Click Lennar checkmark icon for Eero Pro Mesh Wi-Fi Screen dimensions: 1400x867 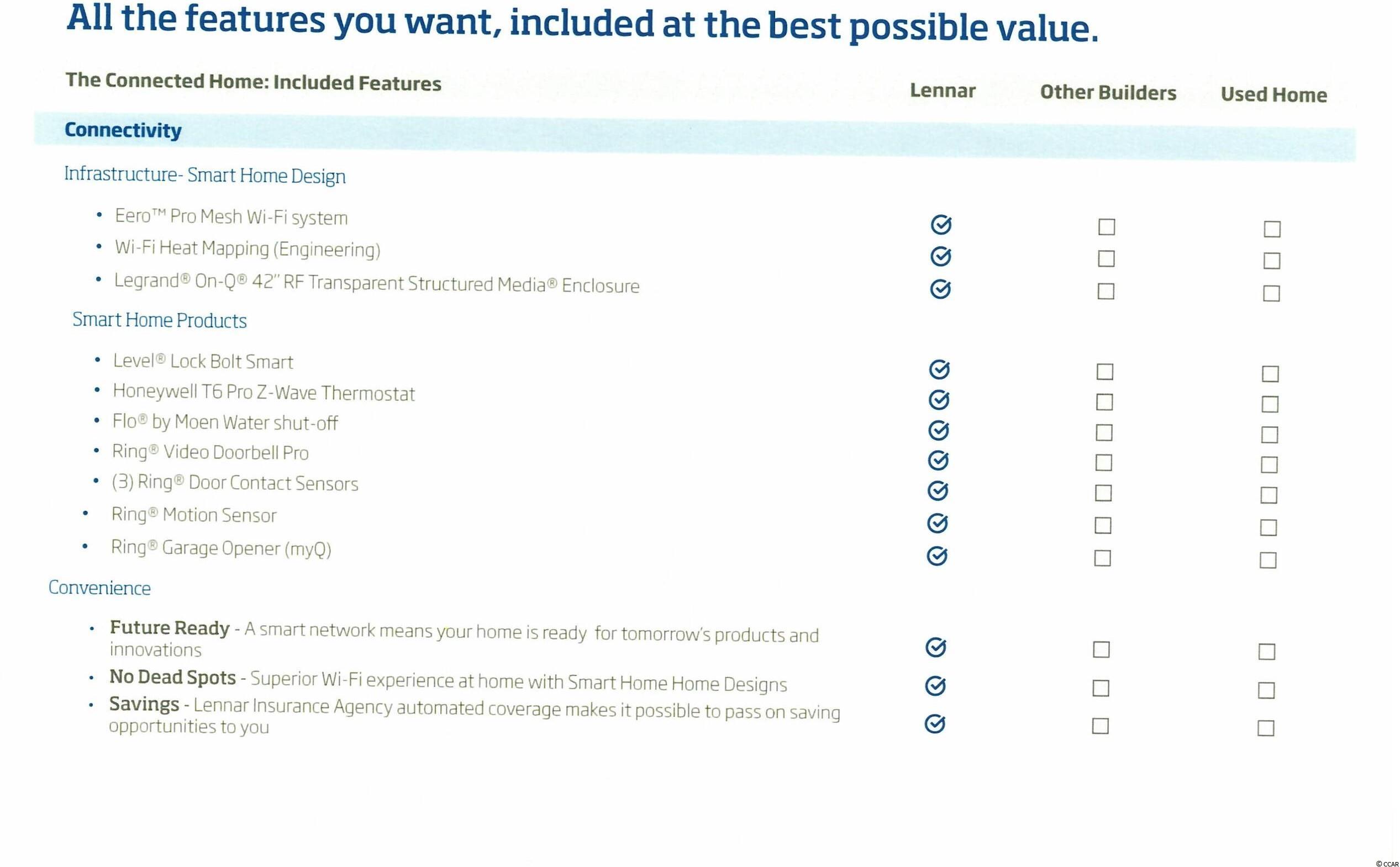(940, 225)
